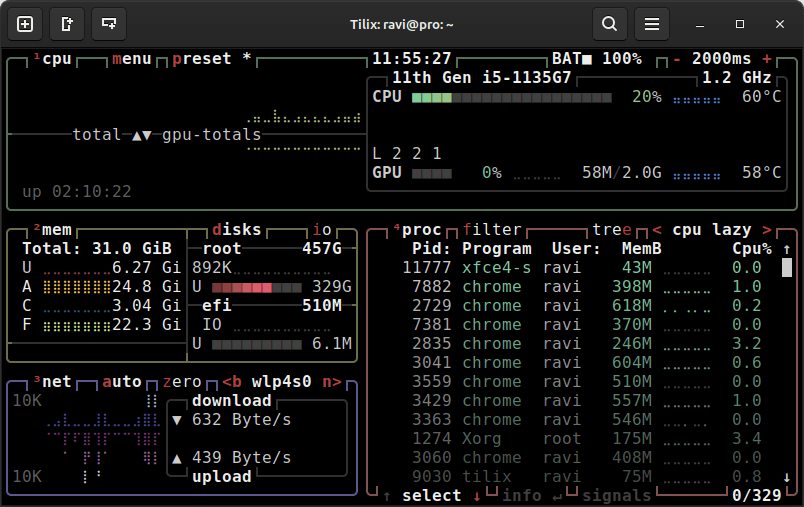
Task: Click the battery BAT indicator
Action: (597, 59)
